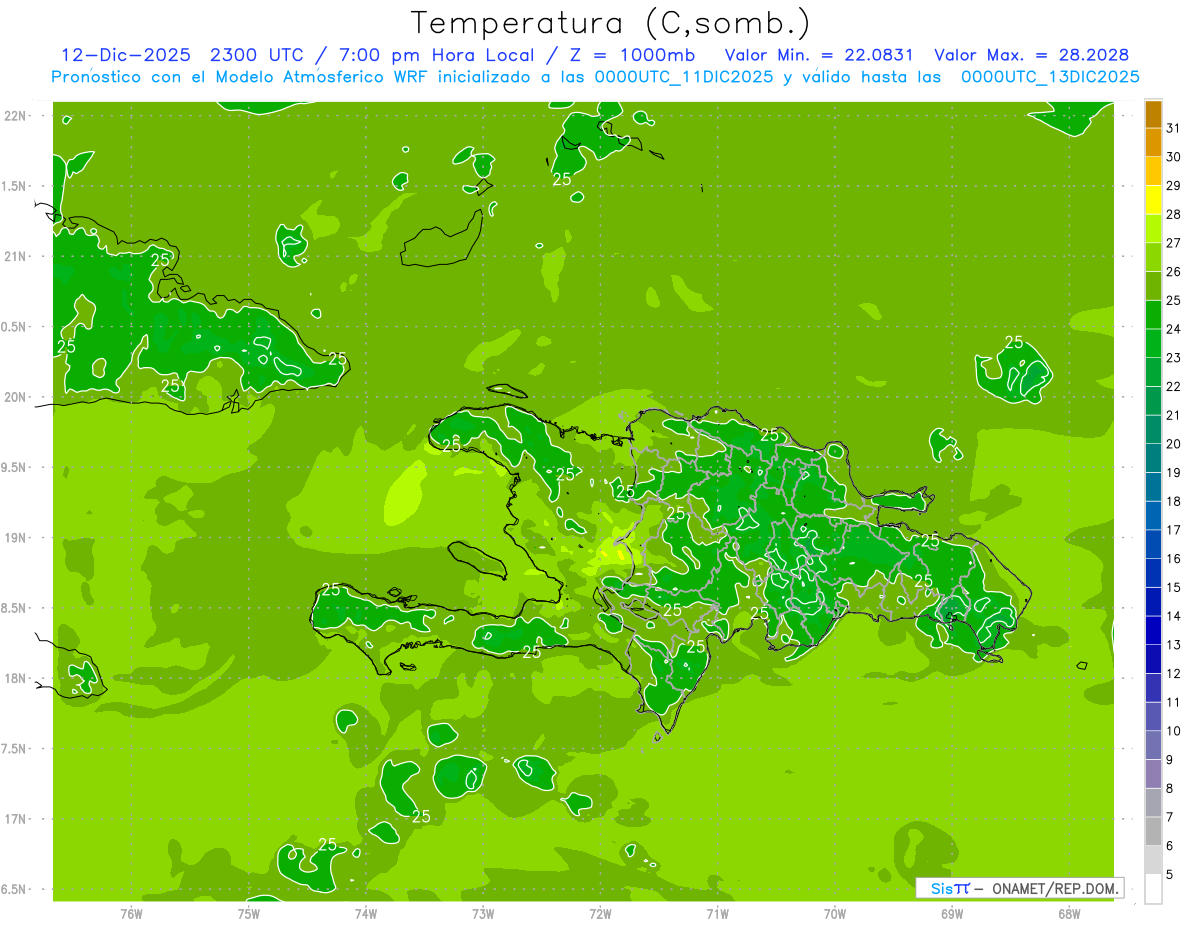Click the '7:00 pm Hora Local' text
This screenshot has width=1200, height=927.
tap(441, 55)
